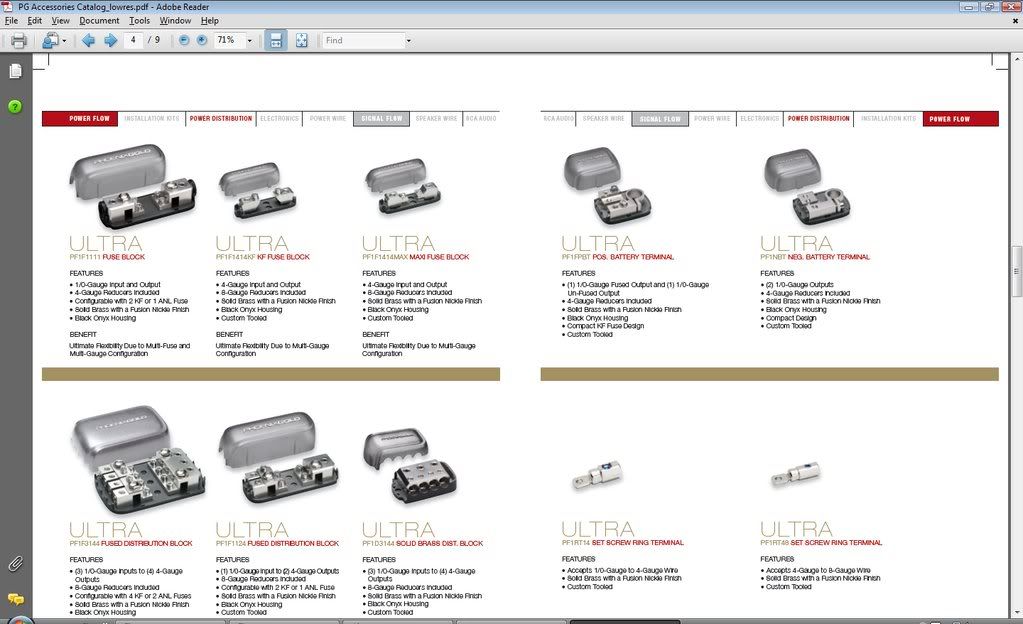Click the POWER DISTRIBUTION header on left page

[221, 119]
